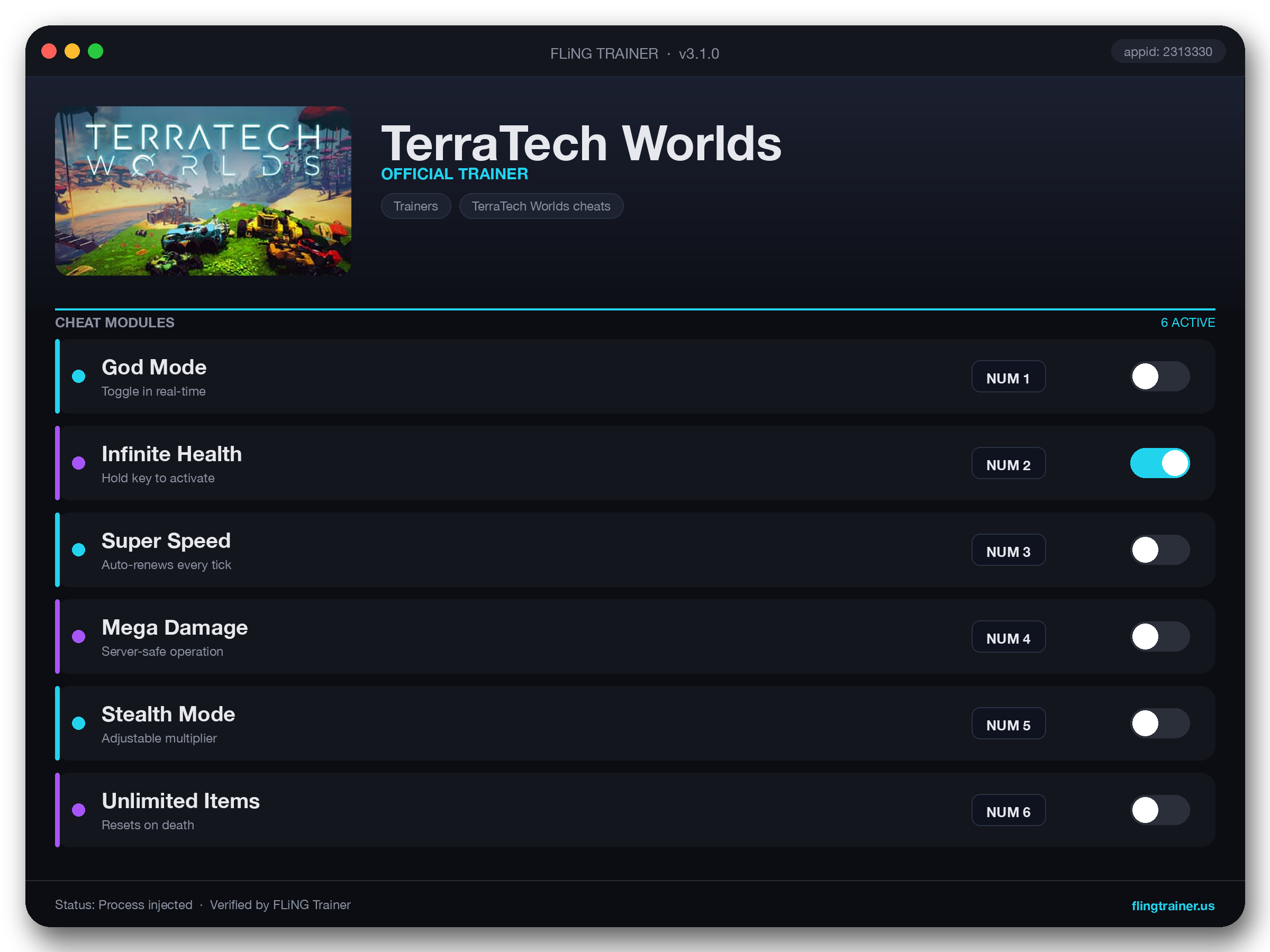Click "Status: Process injected" text
The height and width of the screenshot is (952, 1270).
123,905
